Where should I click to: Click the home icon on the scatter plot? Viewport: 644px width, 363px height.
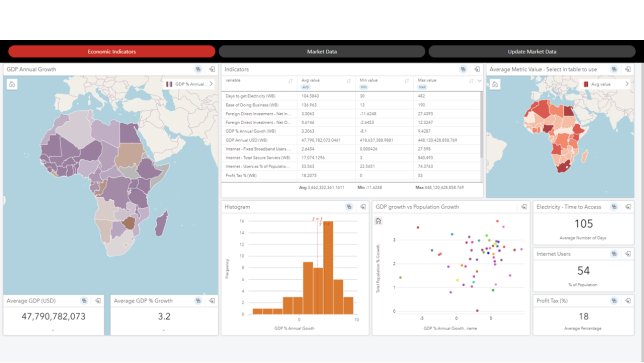(378, 221)
